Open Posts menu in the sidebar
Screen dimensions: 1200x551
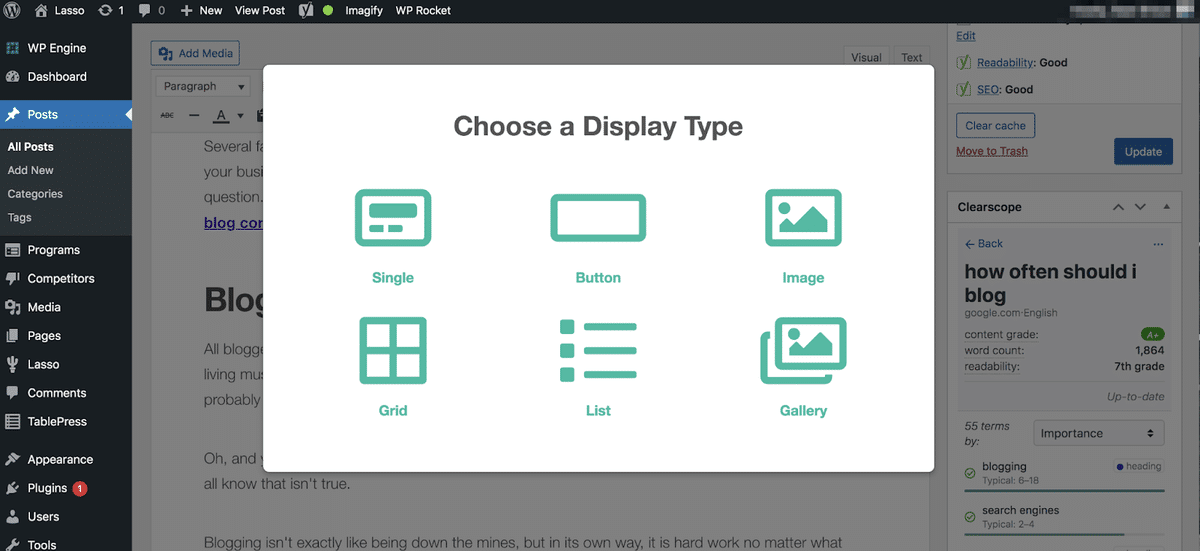click(x=66, y=115)
